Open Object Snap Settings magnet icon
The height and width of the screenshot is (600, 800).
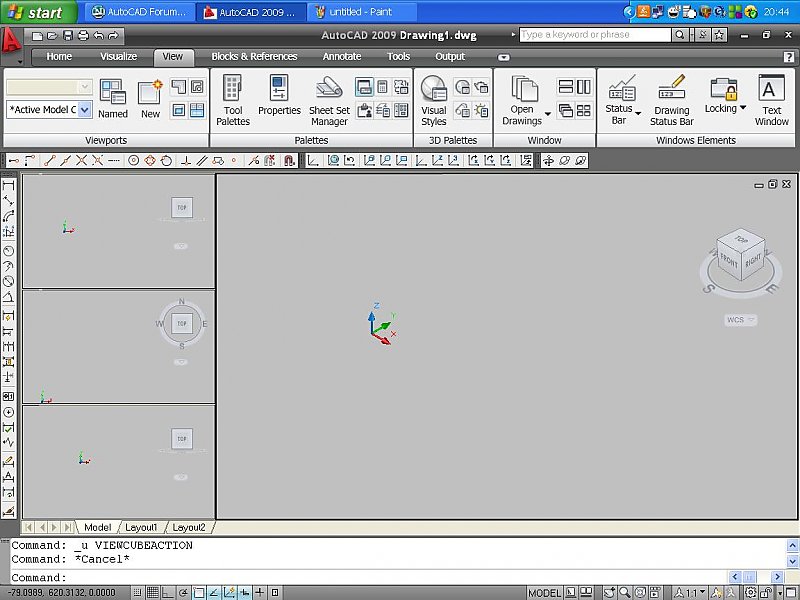pyautogui.click(x=289, y=161)
